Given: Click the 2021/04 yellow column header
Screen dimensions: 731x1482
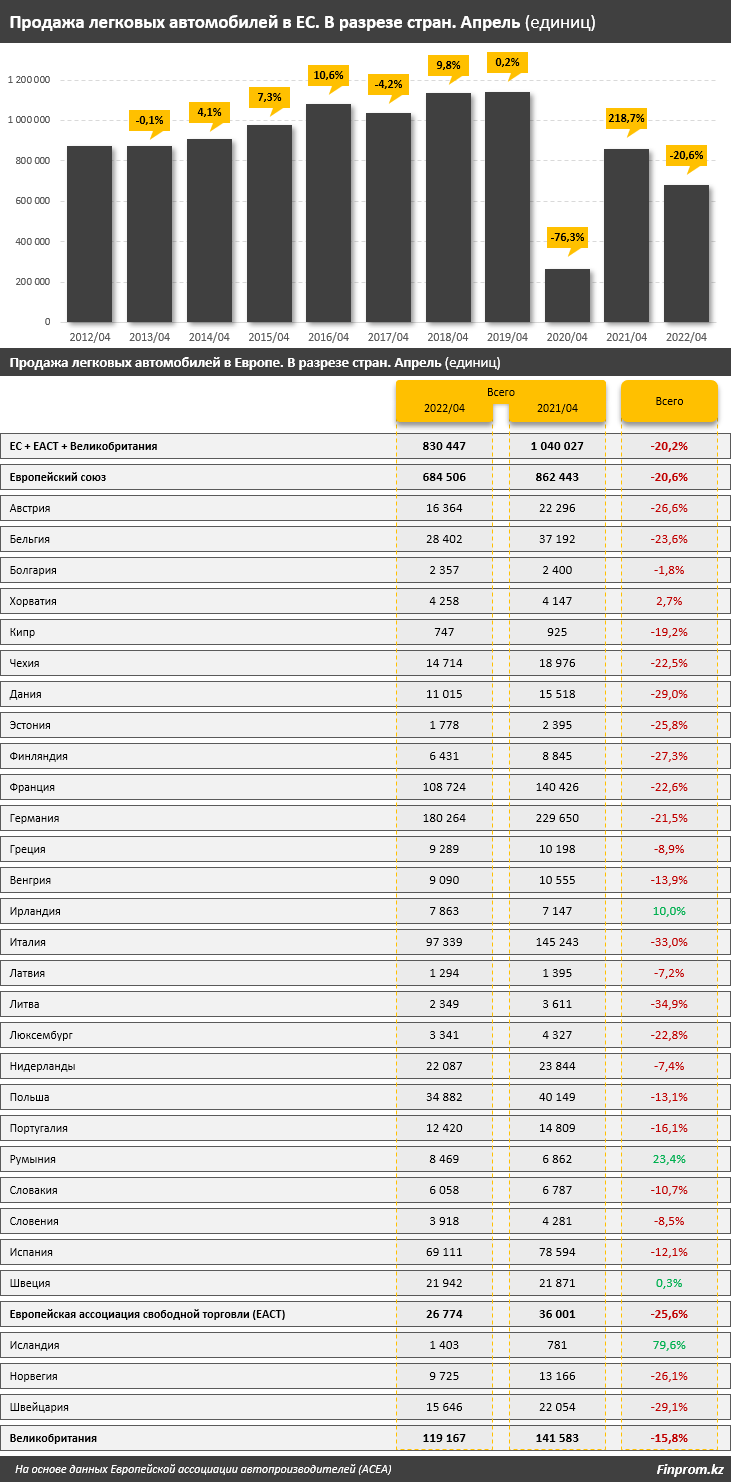Looking at the screenshot, I should point(557,408).
